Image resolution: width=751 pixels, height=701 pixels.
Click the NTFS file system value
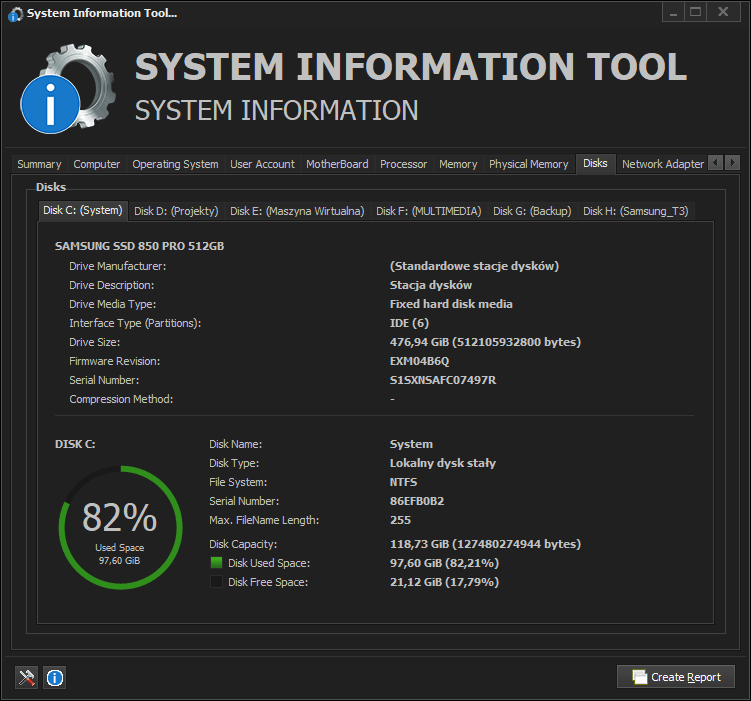403,482
